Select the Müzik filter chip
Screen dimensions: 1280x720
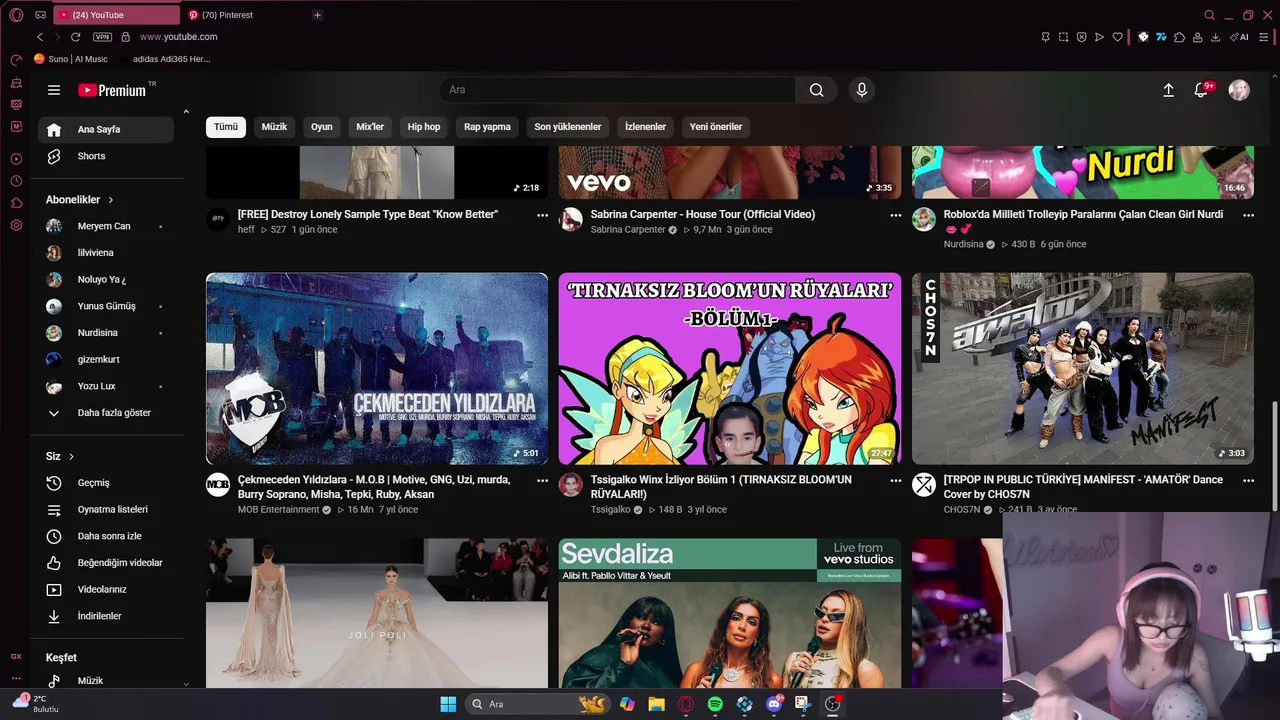click(274, 127)
